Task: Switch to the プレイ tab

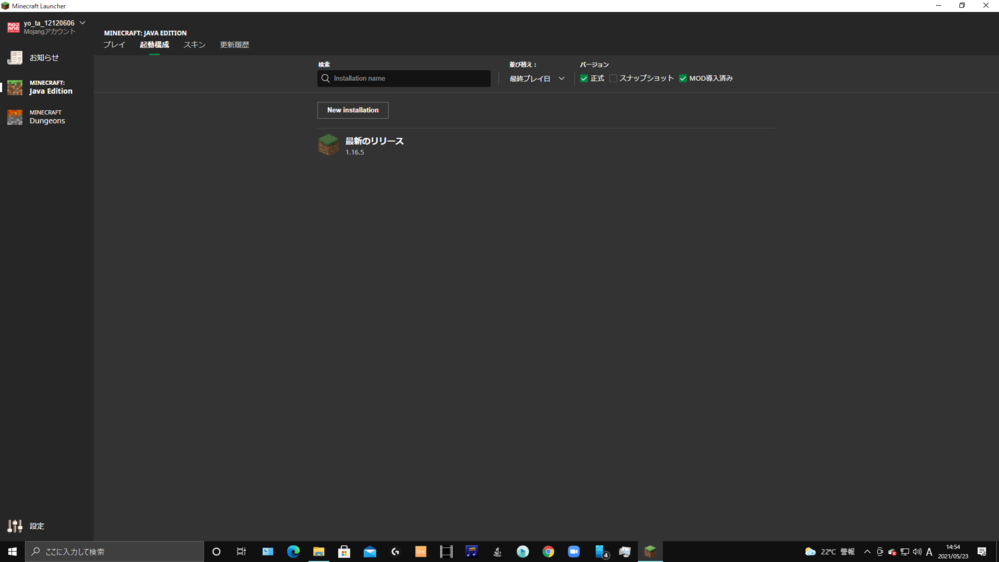Action: click(114, 45)
